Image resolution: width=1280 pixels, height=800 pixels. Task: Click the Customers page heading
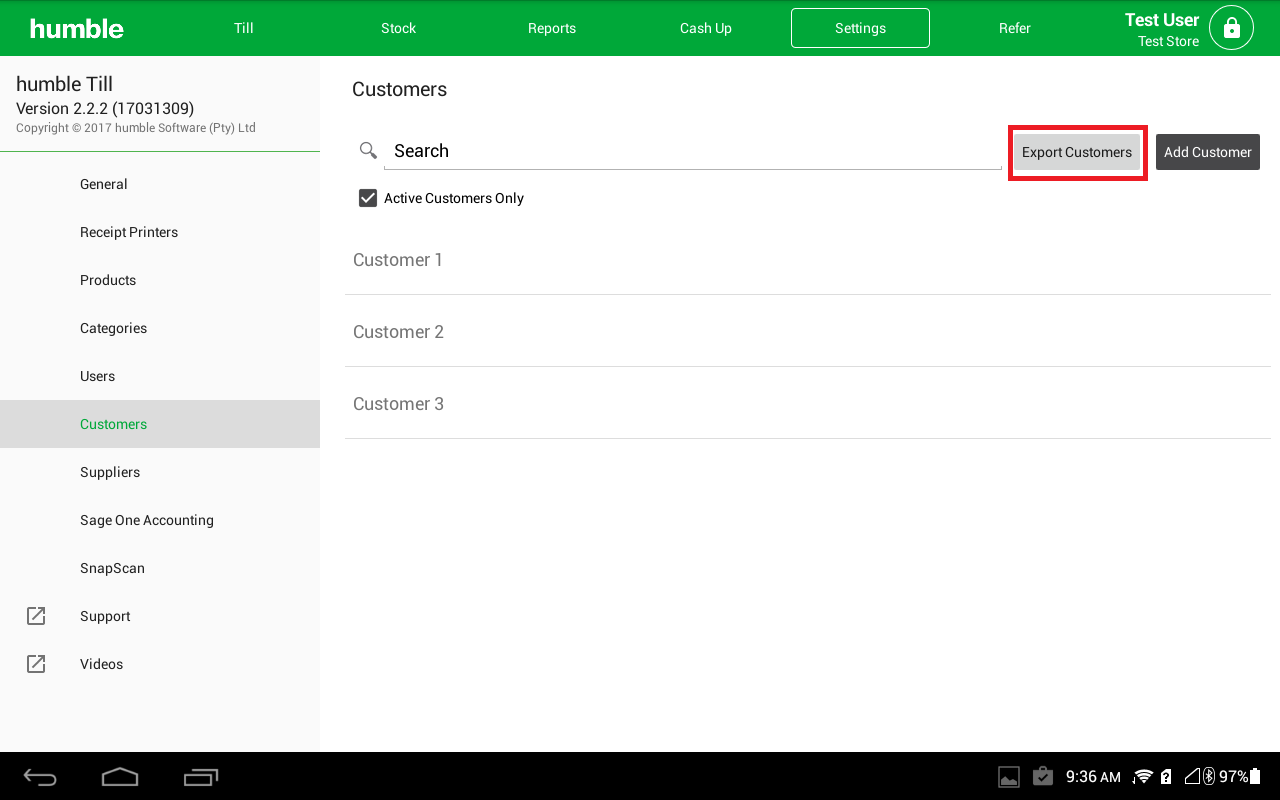point(399,89)
